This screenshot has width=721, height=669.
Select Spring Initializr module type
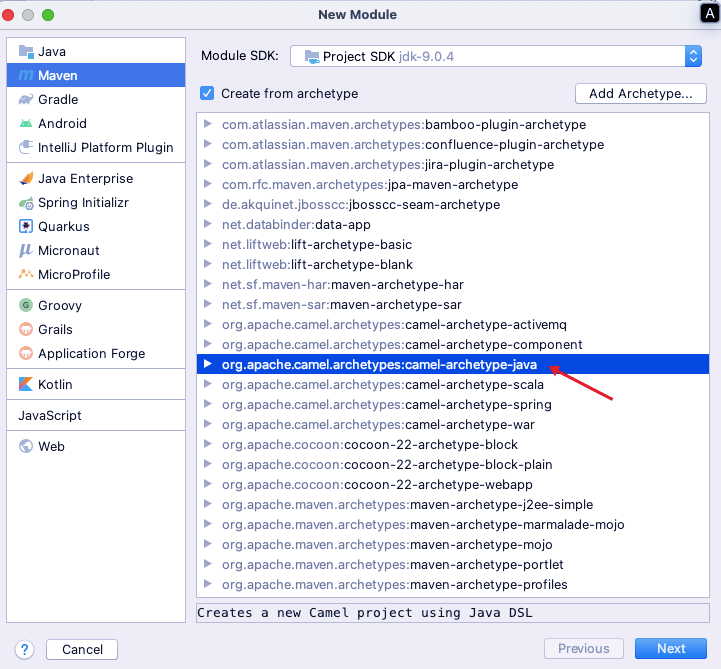(96, 202)
